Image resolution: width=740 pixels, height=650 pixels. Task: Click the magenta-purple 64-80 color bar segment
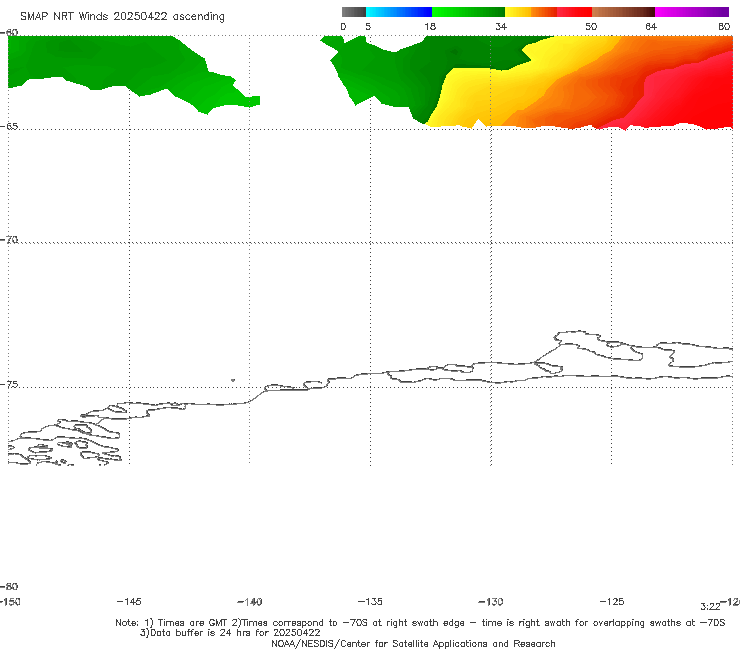pyautogui.click(x=692, y=12)
